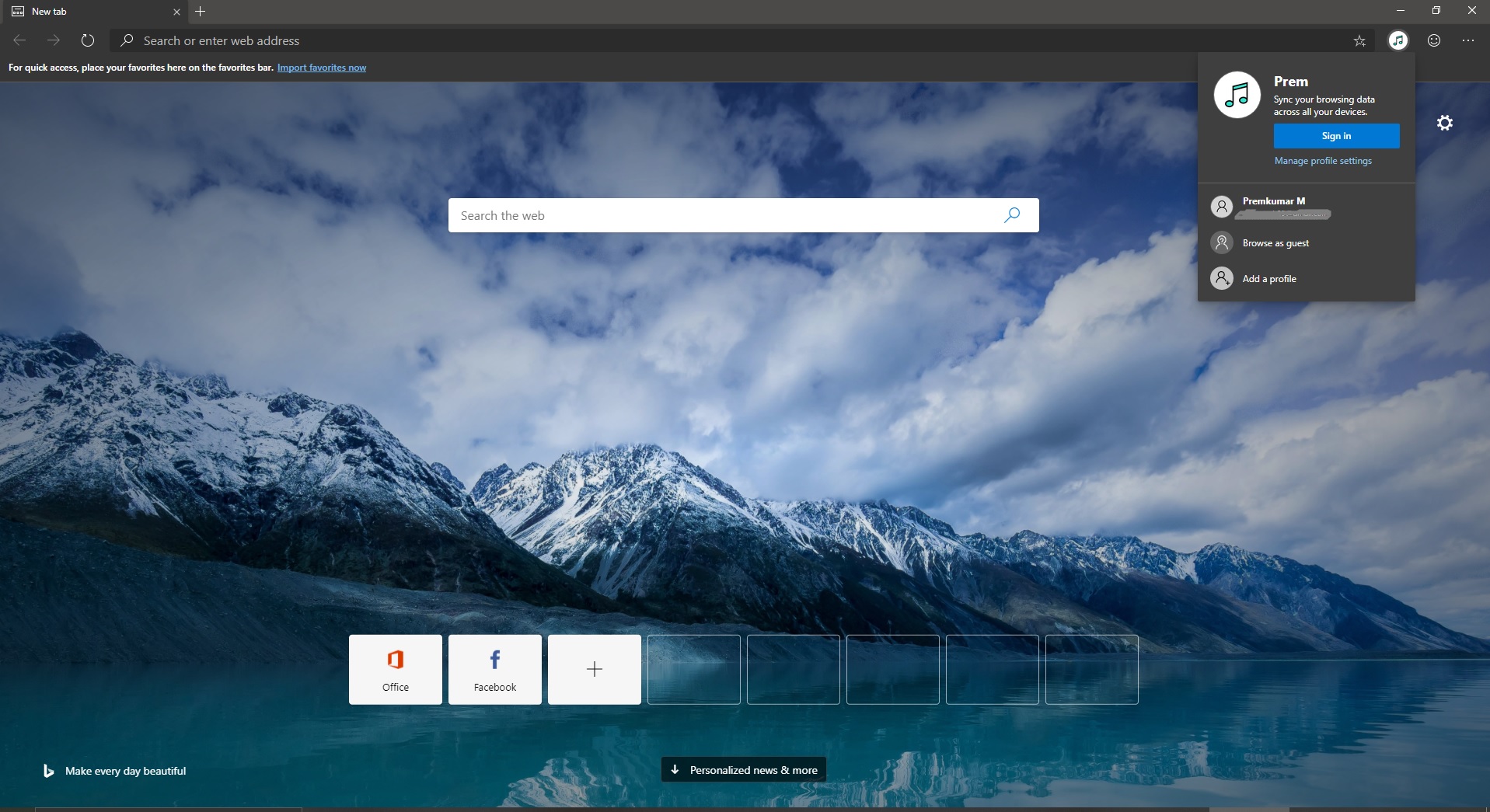Open the three-dot Settings and more menu
This screenshot has height=812, width=1490.
pos(1467,40)
